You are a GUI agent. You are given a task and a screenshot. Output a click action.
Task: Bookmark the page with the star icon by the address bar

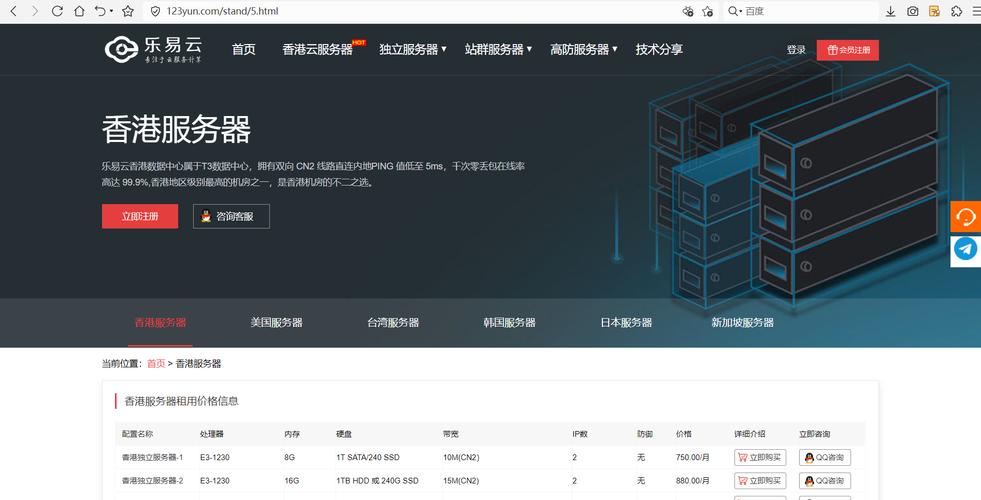coord(128,11)
